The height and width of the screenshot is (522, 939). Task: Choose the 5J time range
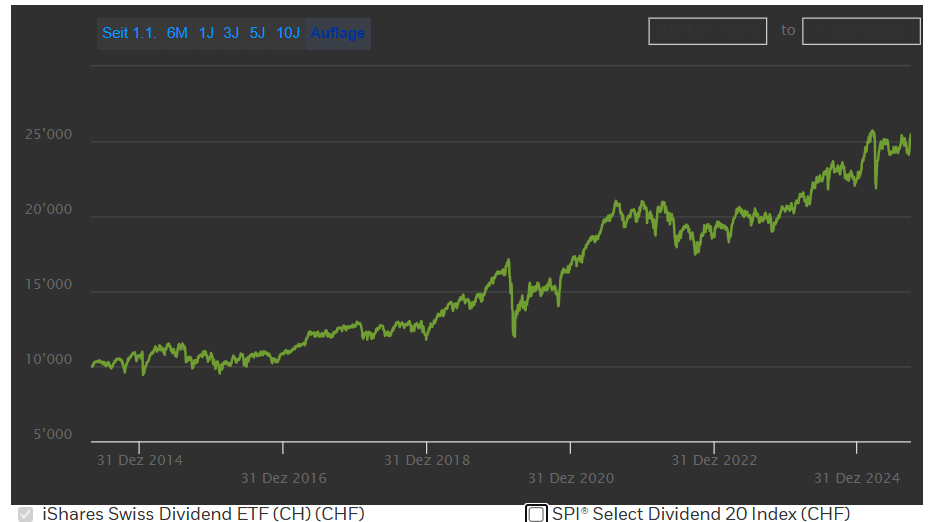point(257,33)
